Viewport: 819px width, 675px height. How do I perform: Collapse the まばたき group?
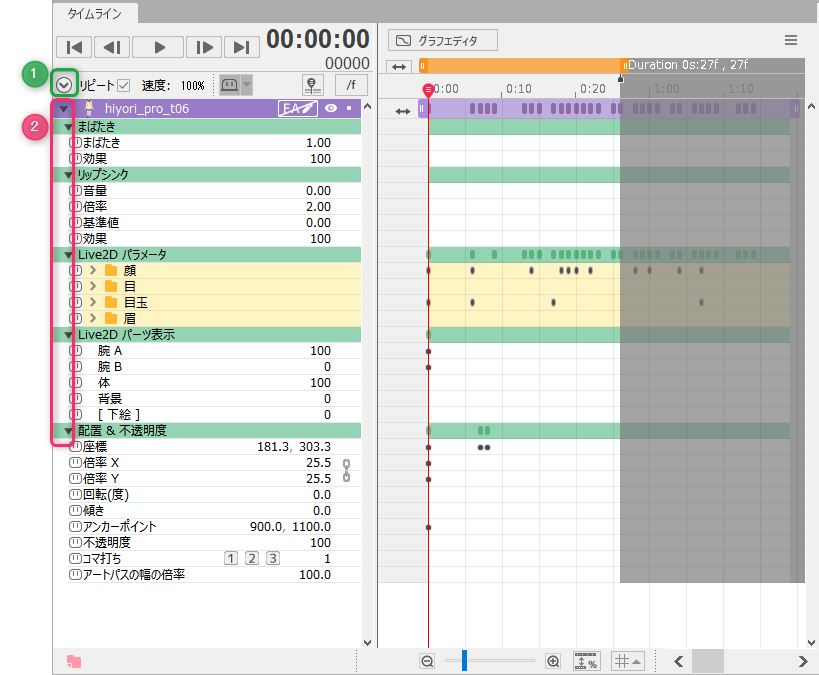[x=68, y=126]
